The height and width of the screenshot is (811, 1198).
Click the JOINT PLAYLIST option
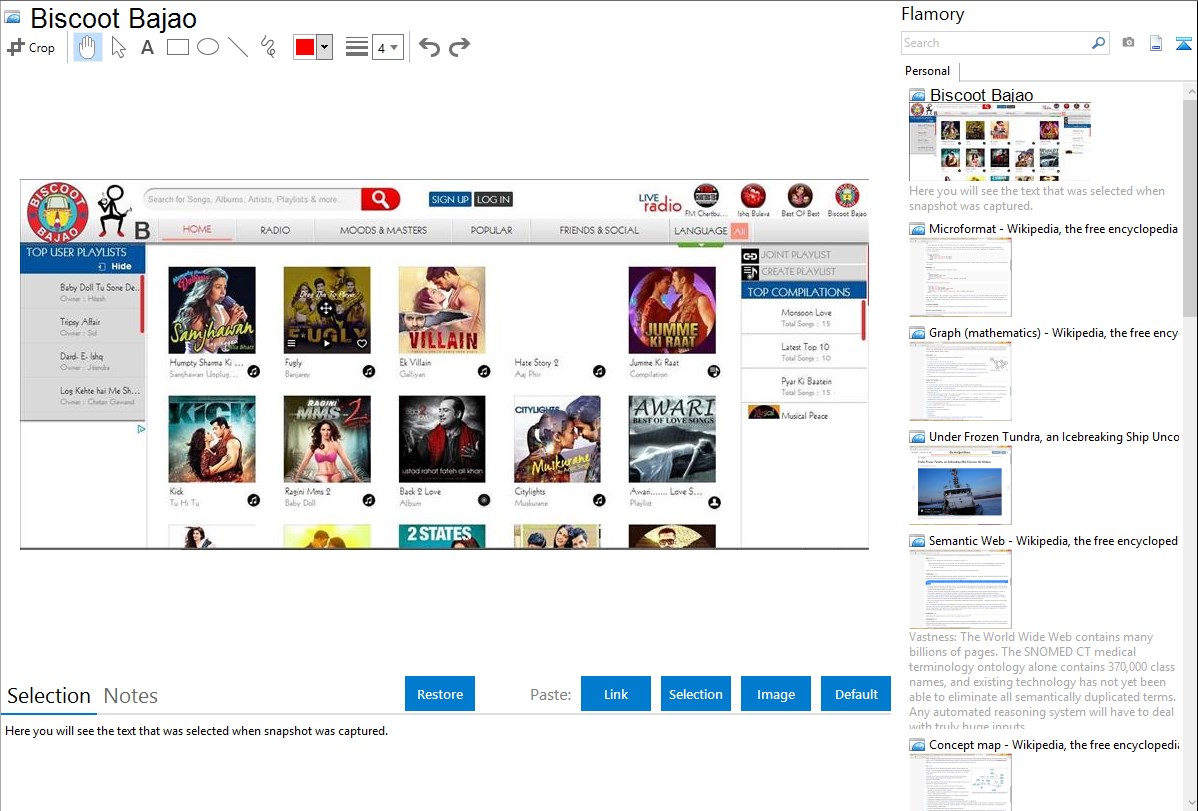(x=804, y=255)
